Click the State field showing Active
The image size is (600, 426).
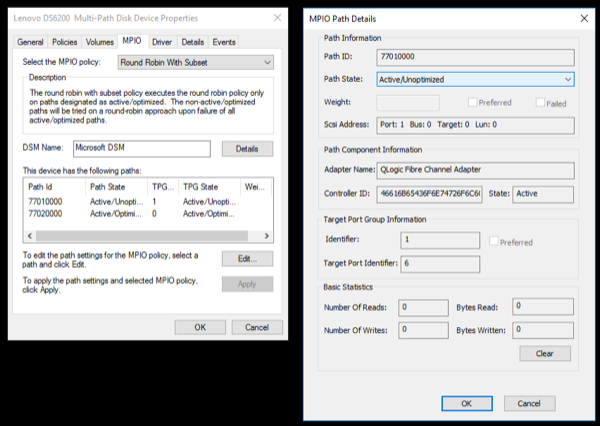543,194
